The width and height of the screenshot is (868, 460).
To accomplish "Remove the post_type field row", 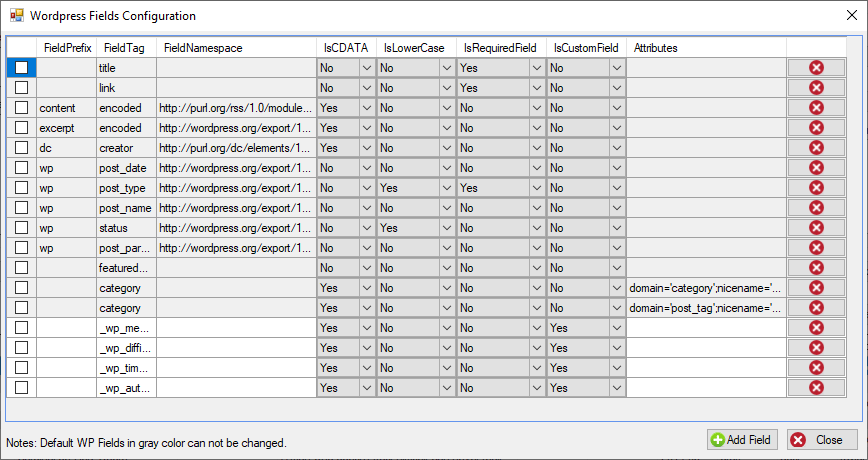I will [817, 188].
